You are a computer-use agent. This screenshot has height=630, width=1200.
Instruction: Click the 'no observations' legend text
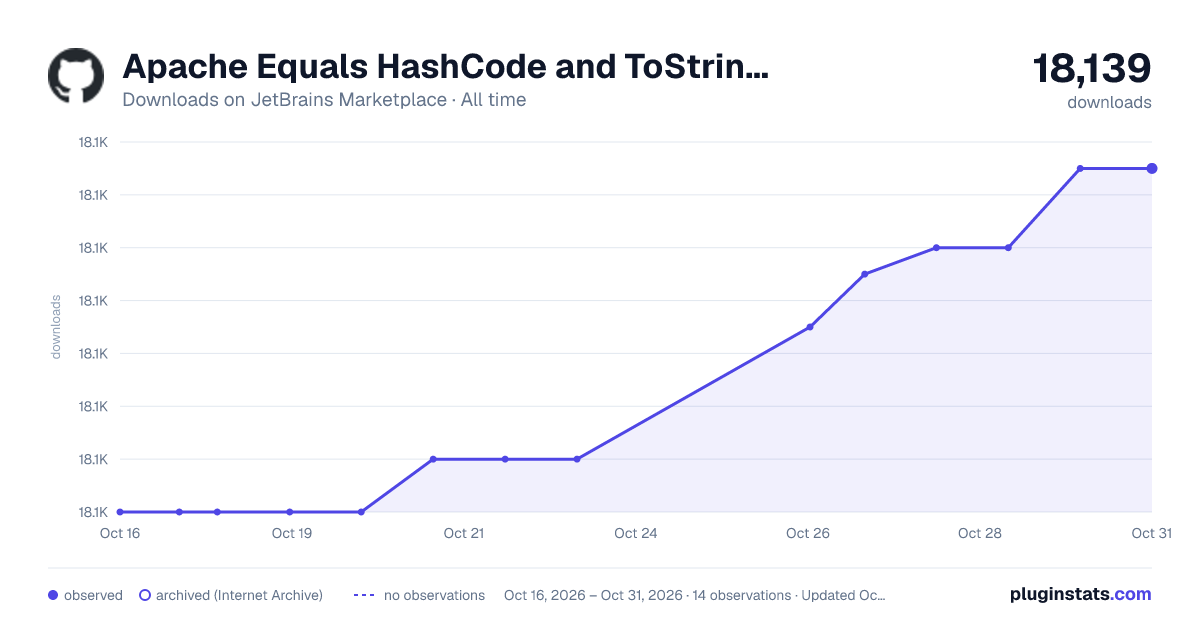(434, 595)
